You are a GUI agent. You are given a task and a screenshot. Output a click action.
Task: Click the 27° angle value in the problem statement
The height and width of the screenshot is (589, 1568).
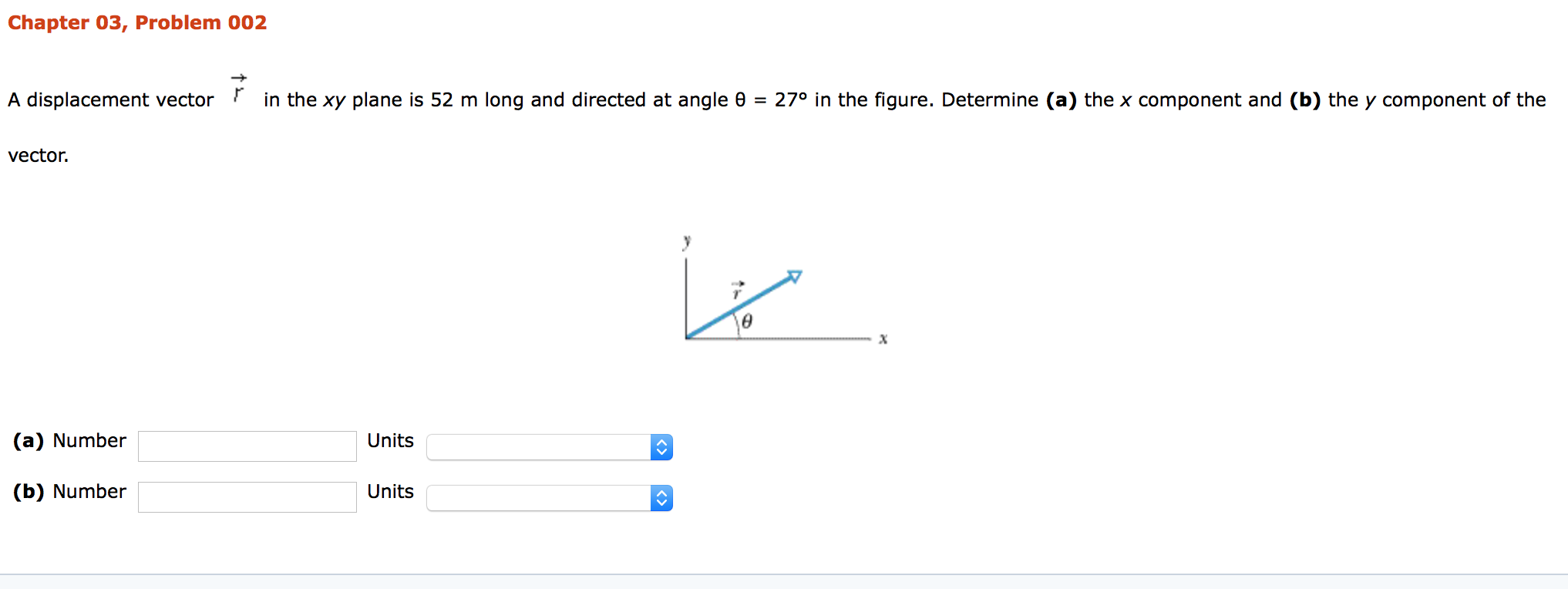(x=791, y=99)
